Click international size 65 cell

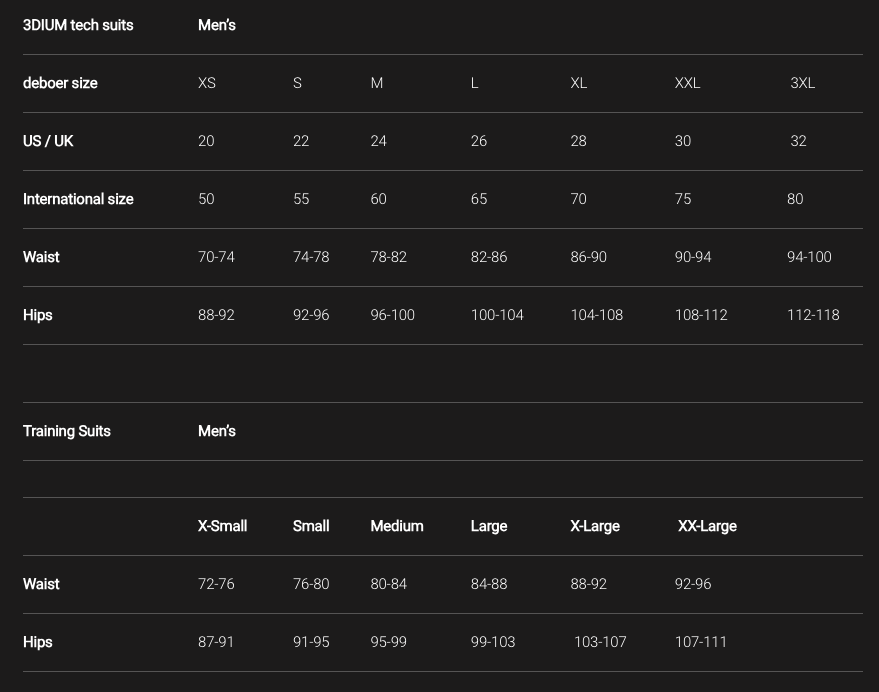click(479, 199)
